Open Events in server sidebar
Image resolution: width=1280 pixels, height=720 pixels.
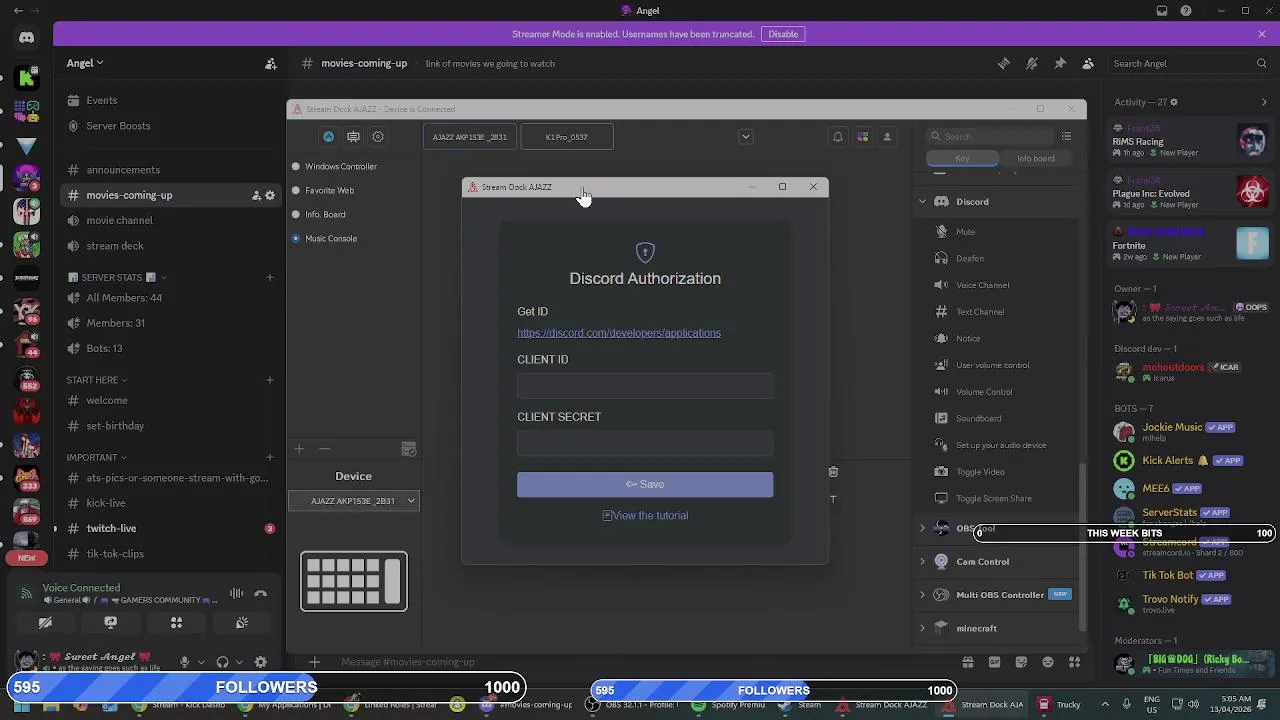102,100
